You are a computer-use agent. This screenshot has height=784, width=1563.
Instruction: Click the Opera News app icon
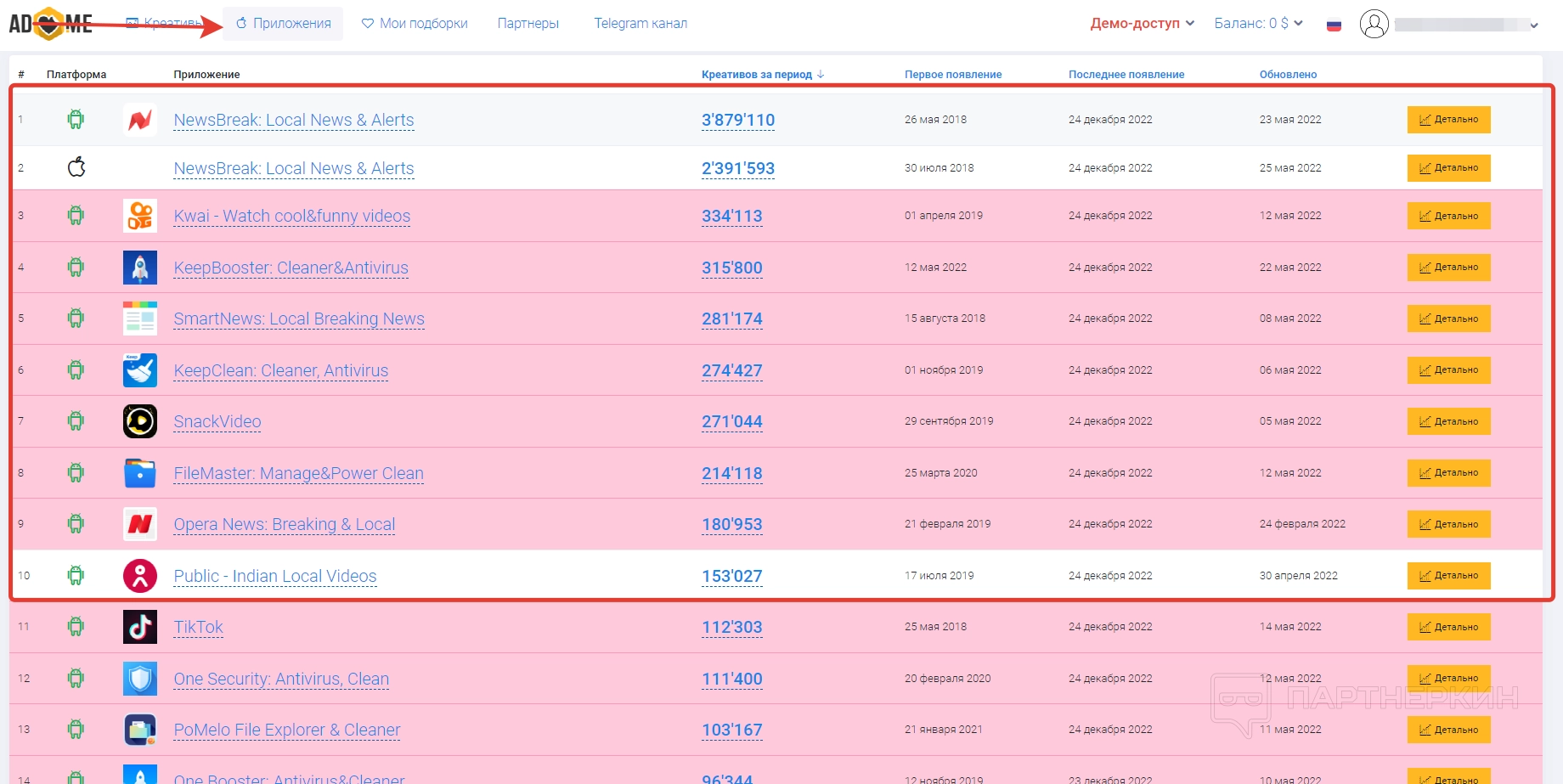pyautogui.click(x=140, y=524)
